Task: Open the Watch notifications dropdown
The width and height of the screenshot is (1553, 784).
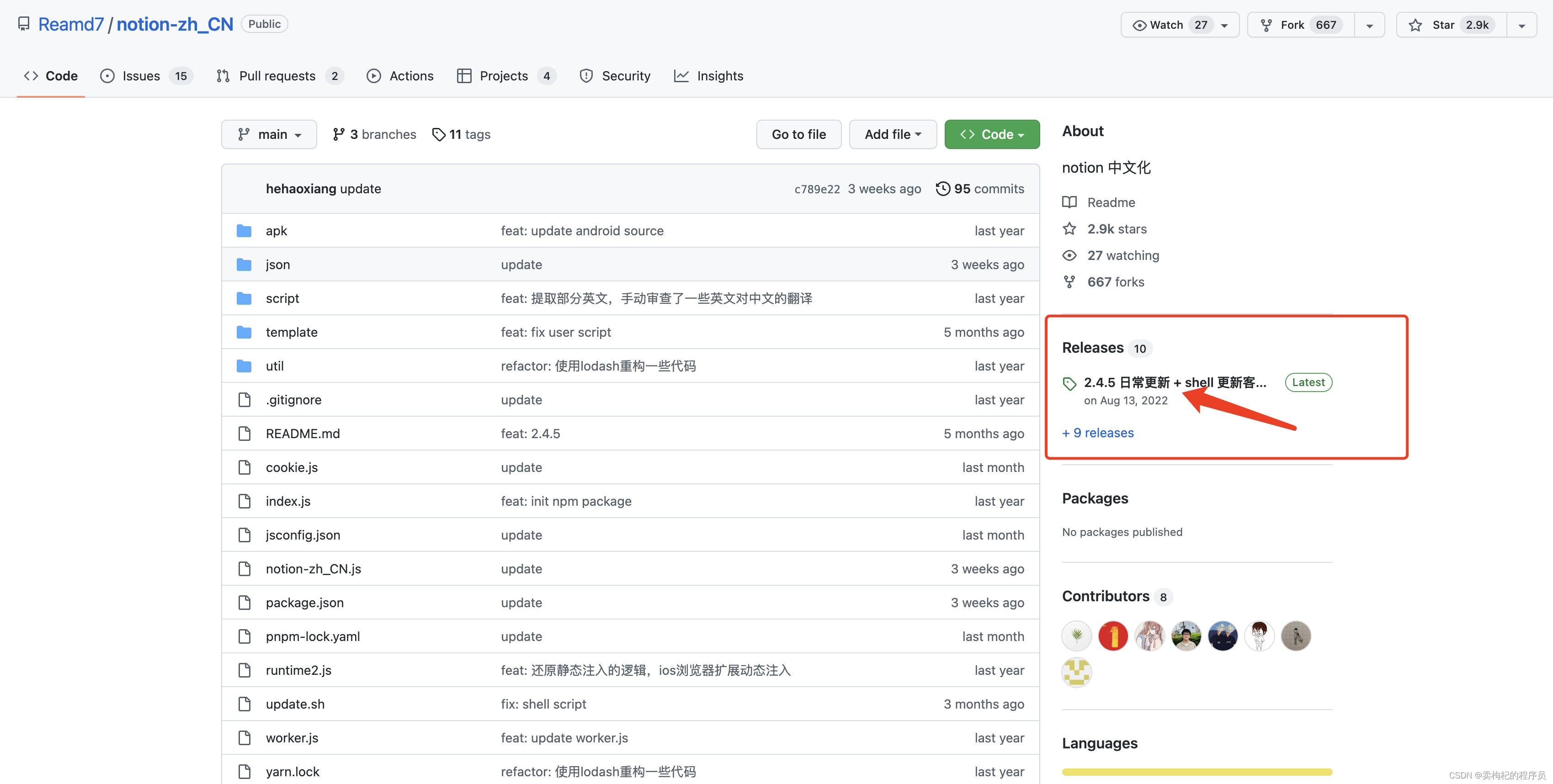Action: coord(1180,25)
